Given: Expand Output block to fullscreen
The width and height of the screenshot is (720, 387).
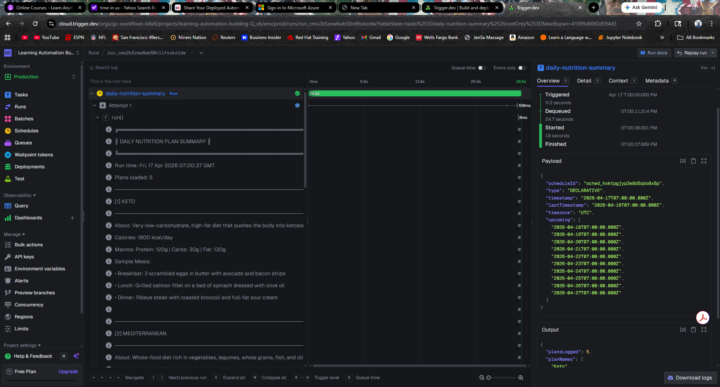Looking at the screenshot, I should pos(704,330).
